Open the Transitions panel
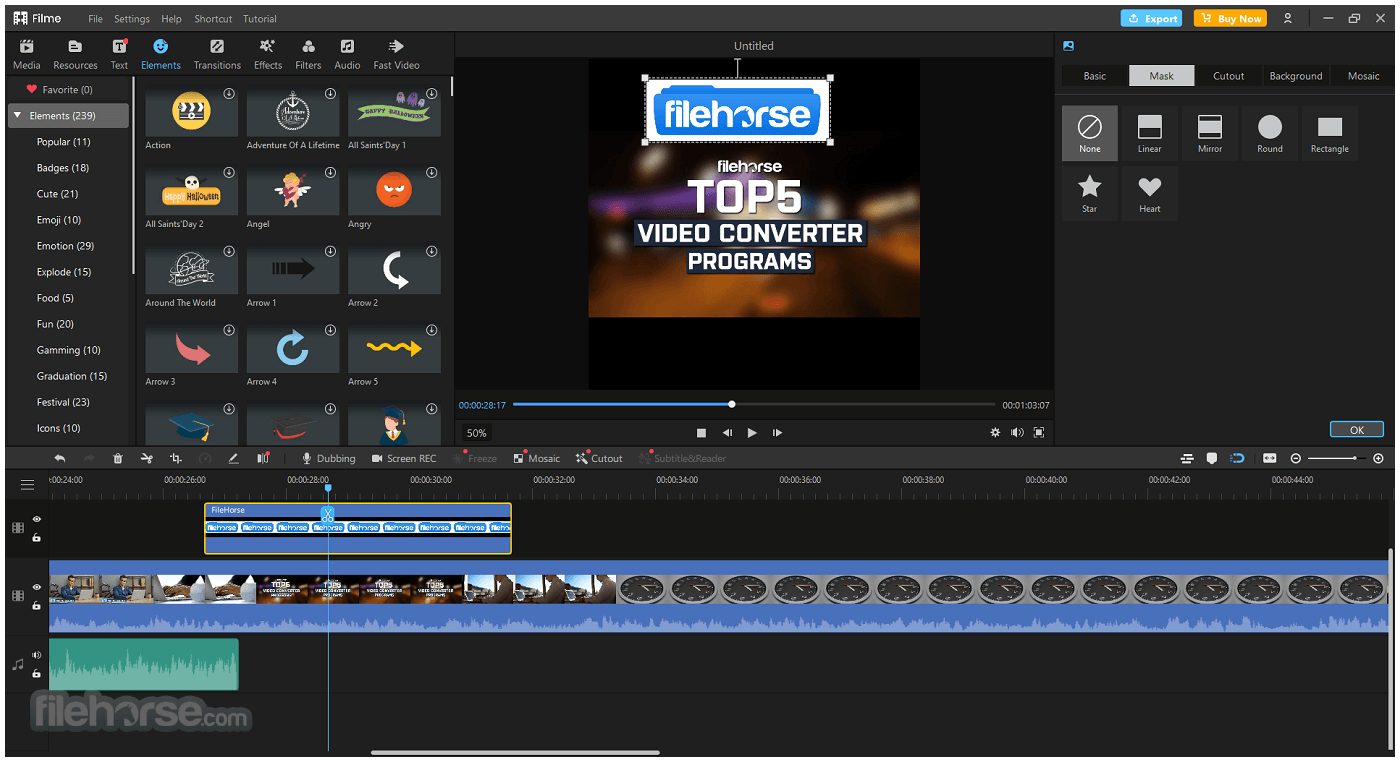Screen dimensions: 1400x762 [217, 54]
